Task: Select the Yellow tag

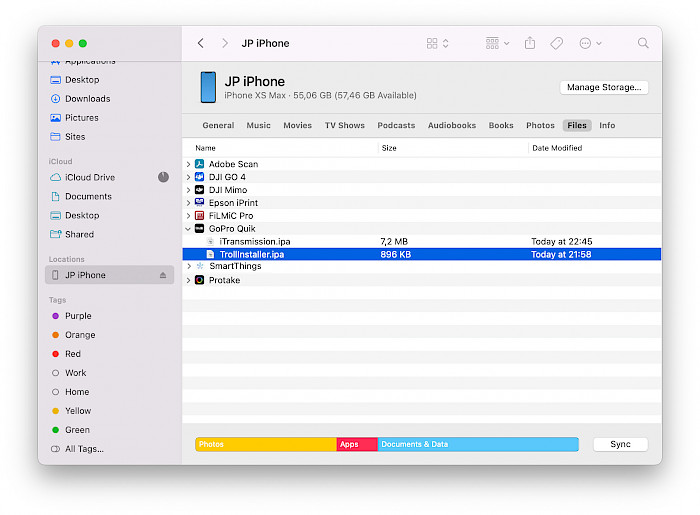Action: pos(71,411)
